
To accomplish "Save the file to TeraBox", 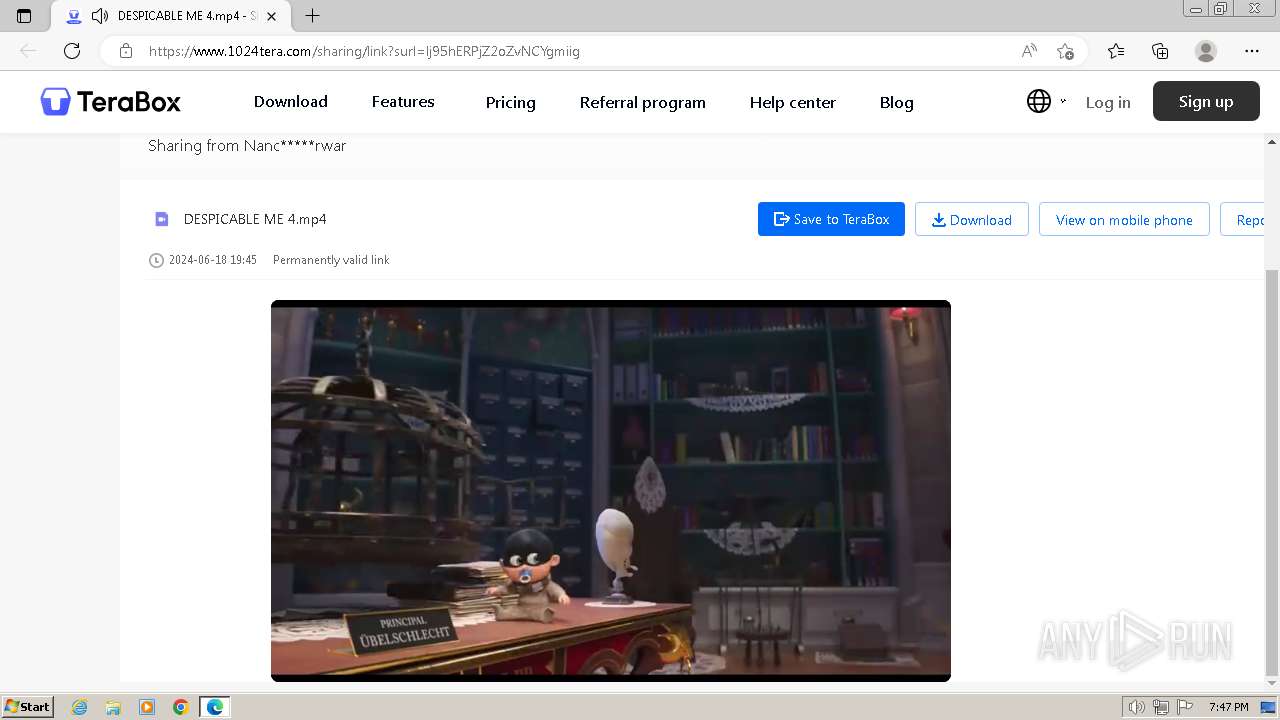I will [x=831, y=219].
